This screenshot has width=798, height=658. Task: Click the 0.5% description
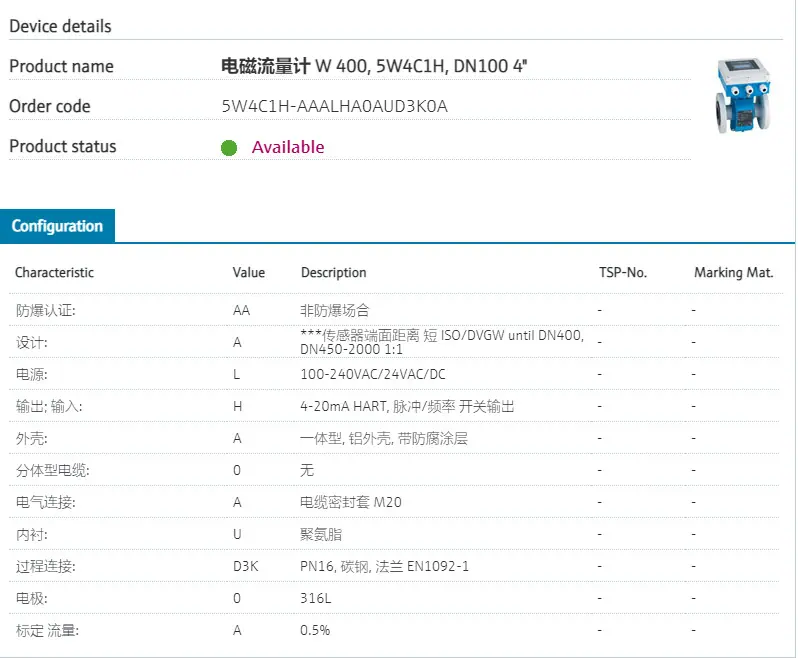click(x=315, y=631)
